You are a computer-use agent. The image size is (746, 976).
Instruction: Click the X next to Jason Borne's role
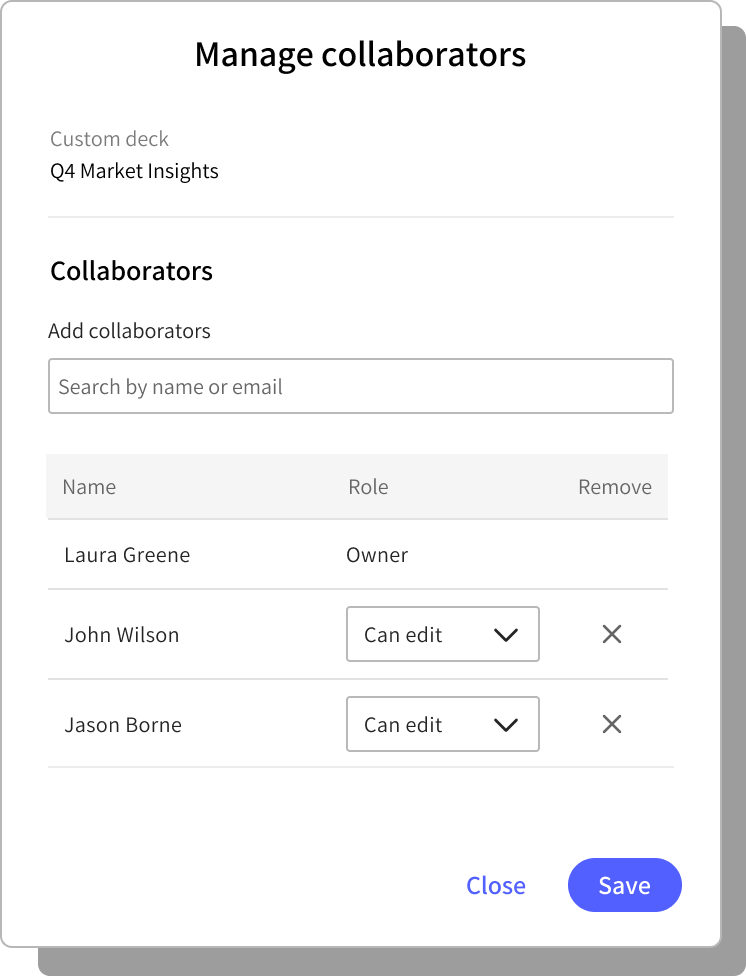click(x=611, y=724)
